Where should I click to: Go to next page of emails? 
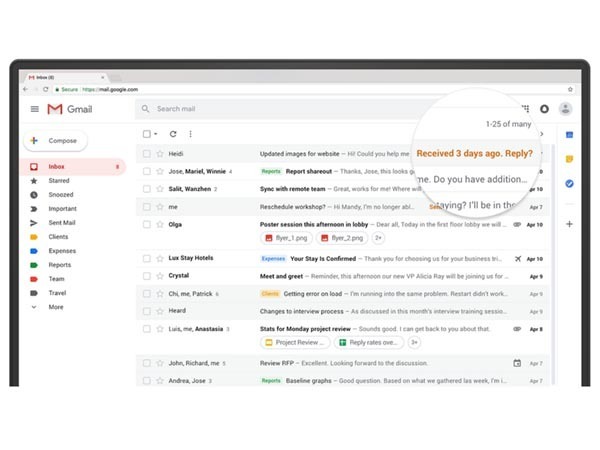click(x=542, y=134)
